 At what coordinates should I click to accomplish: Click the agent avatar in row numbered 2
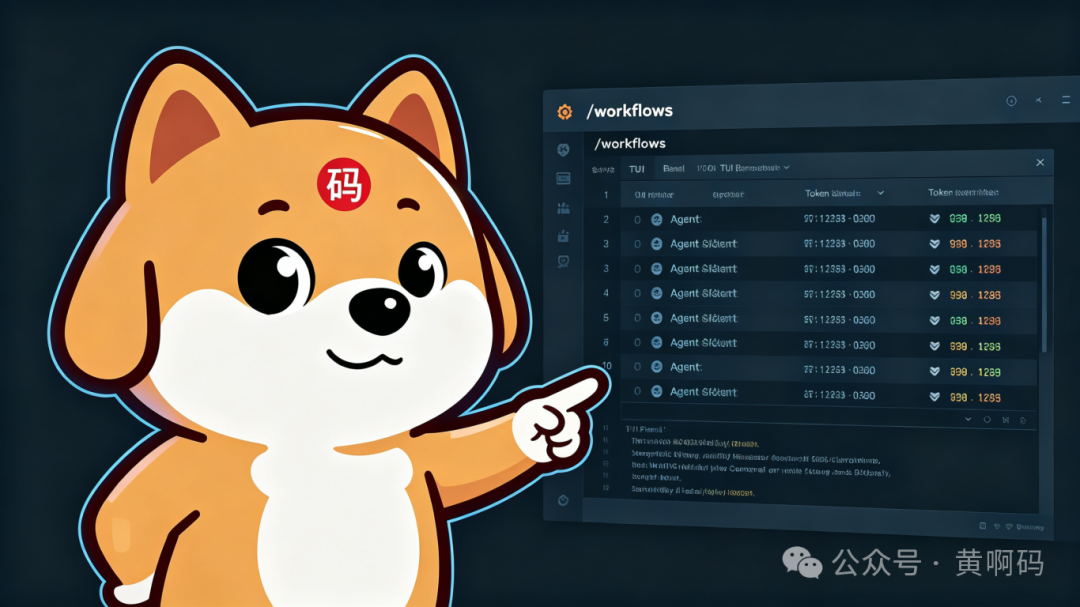point(656,219)
